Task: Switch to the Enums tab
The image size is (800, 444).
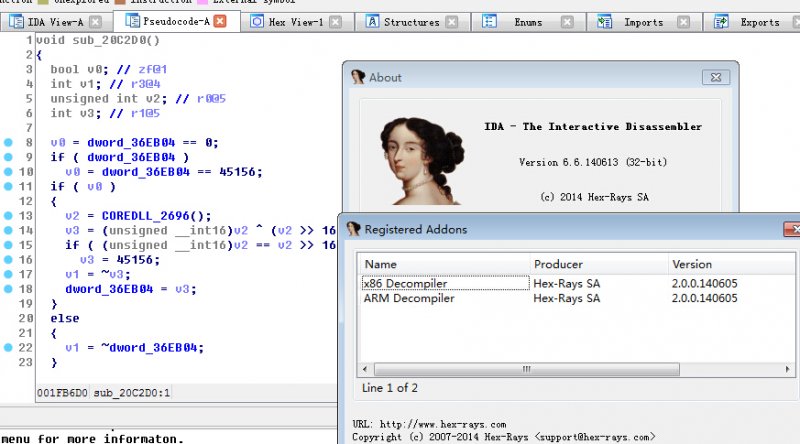Action: (528, 22)
